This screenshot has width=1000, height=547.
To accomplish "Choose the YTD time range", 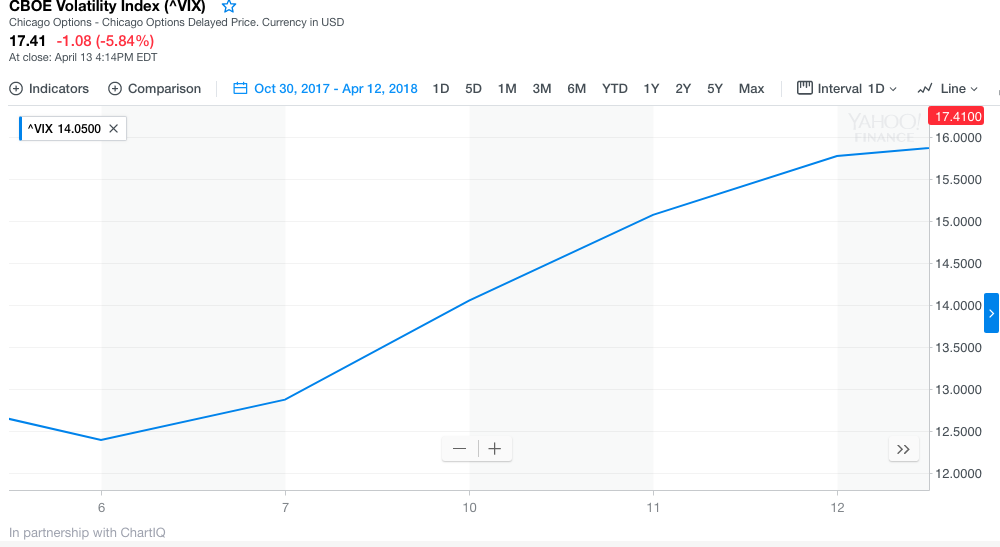I will (615, 89).
